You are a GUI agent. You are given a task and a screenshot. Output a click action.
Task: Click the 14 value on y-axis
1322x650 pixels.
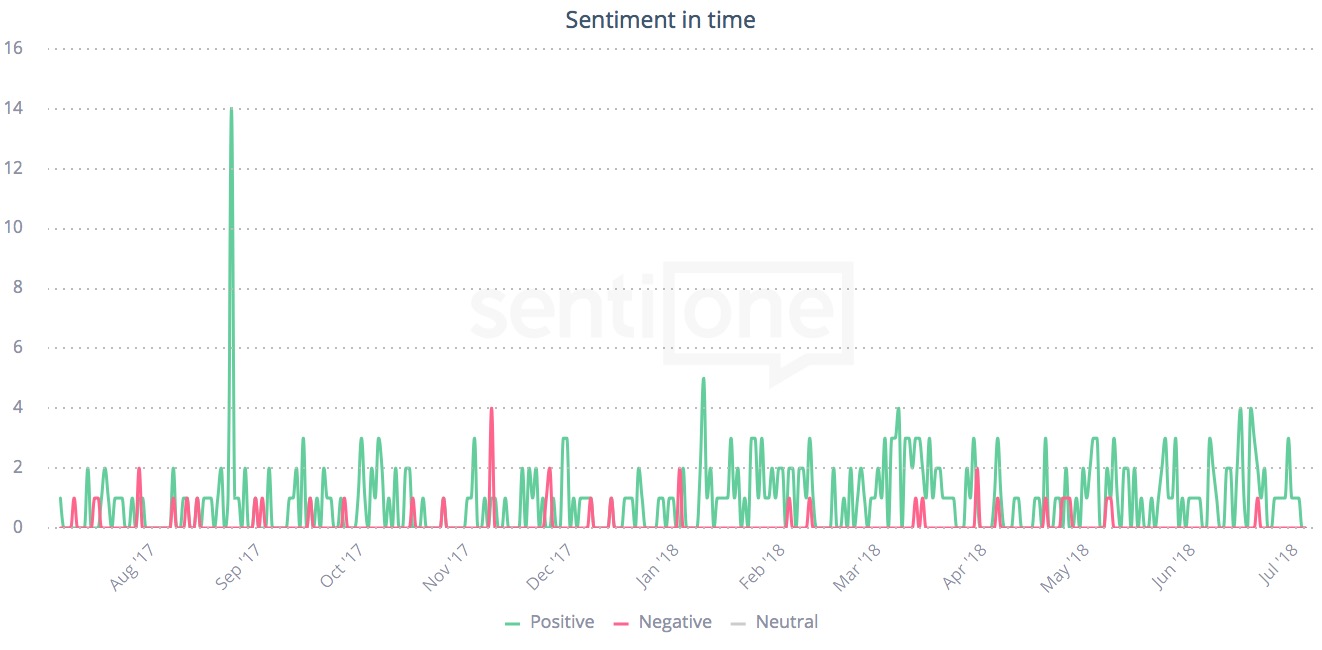click(13, 108)
